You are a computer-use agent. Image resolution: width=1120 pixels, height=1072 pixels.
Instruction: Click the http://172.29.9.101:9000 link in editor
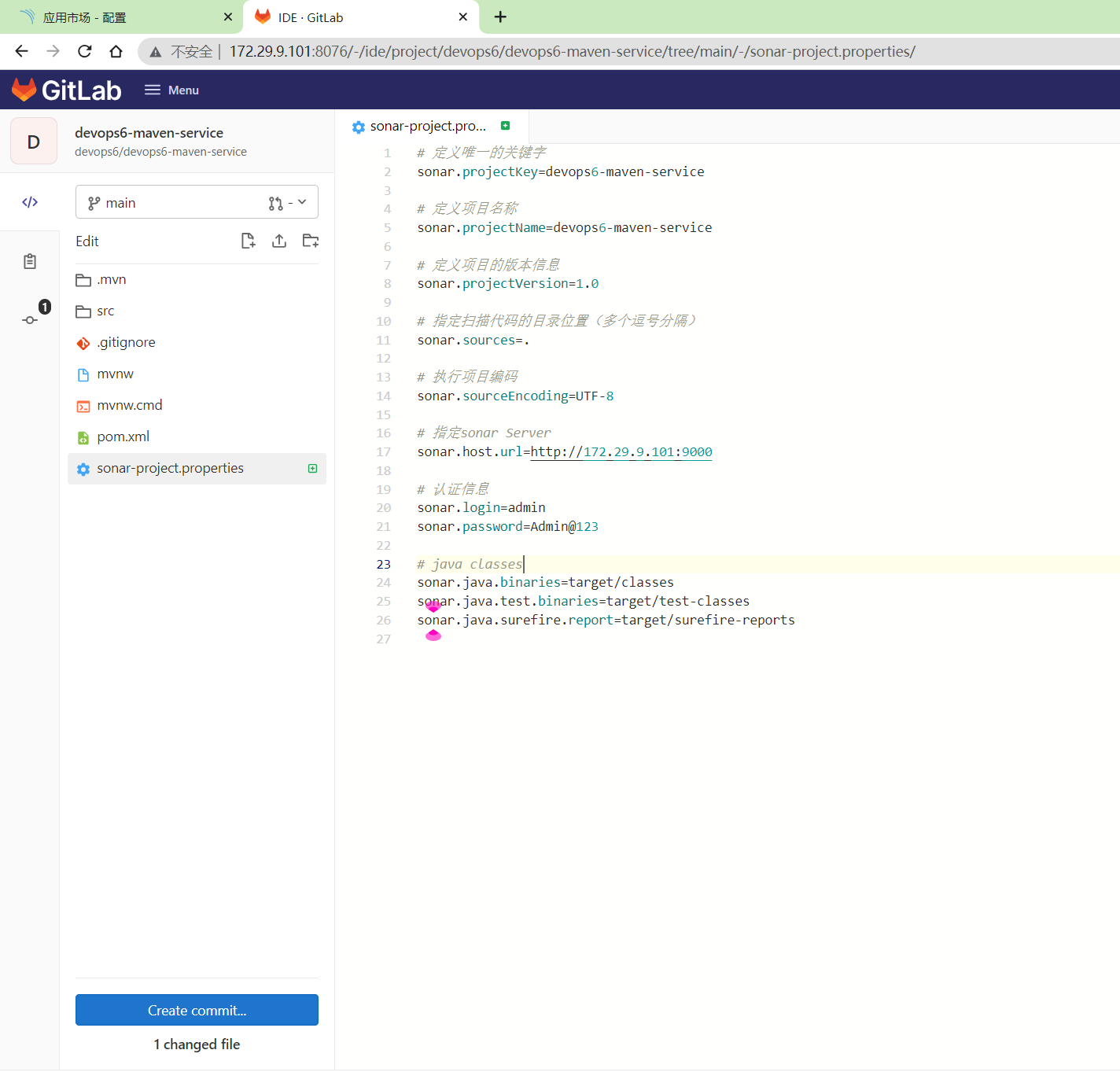pyautogui.click(x=621, y=452)
